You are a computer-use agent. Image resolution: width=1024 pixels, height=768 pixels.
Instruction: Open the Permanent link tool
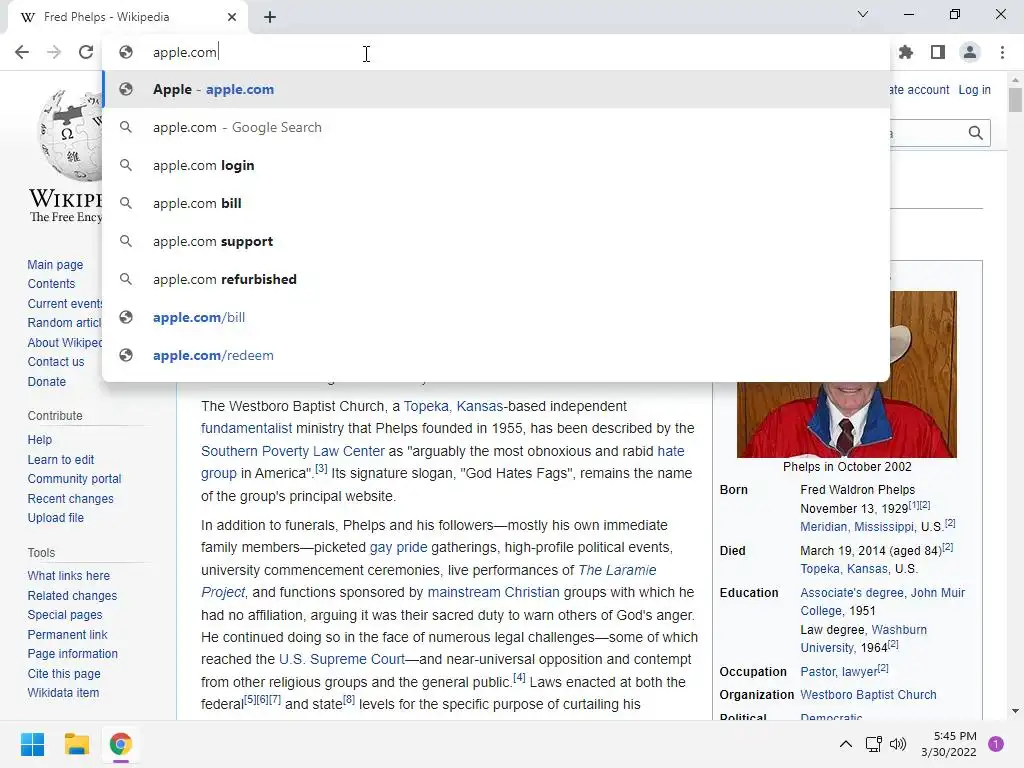coord(67,634)
